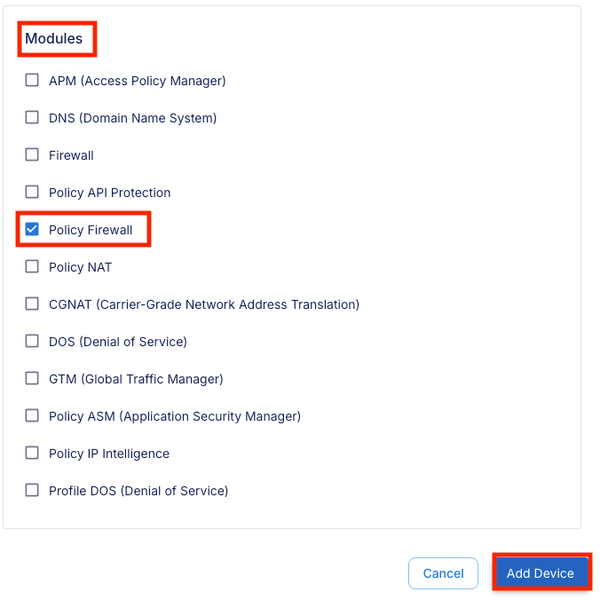Tick the DNS (Domain Name System) checkbox
The image size is (600, 600).
(x=32, y=118)
